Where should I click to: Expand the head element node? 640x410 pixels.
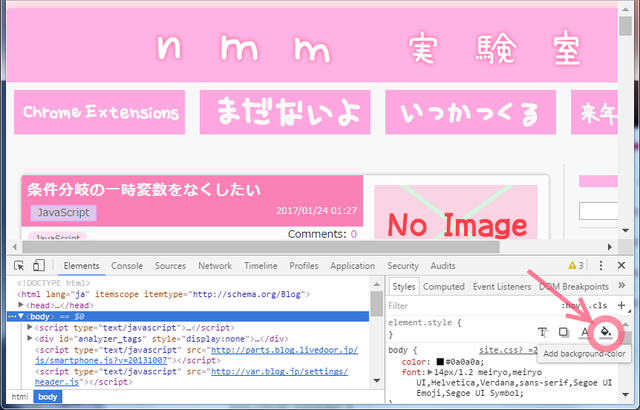21,305
